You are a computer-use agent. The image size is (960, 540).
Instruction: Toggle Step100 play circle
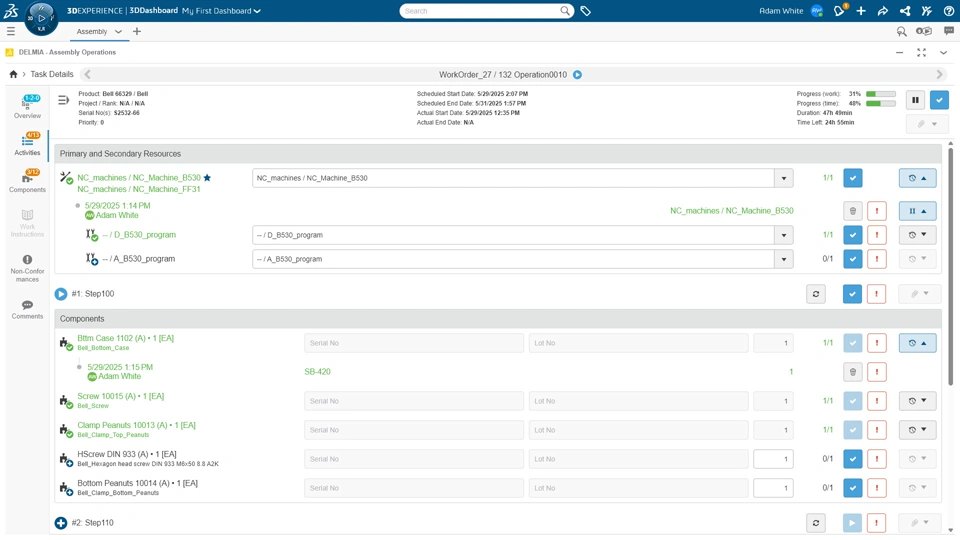pos(61,294)
